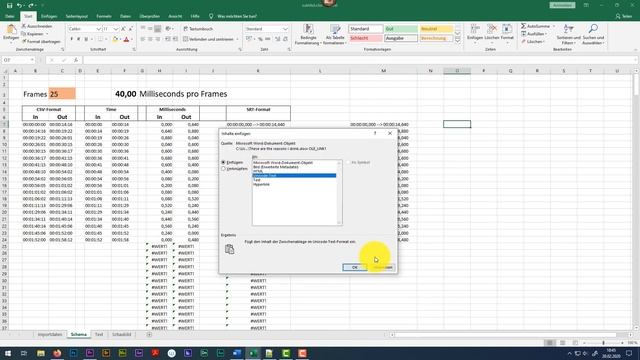Click the zoom slider in the status bar
Screen dimensions: 640x360
pos(603,343)
